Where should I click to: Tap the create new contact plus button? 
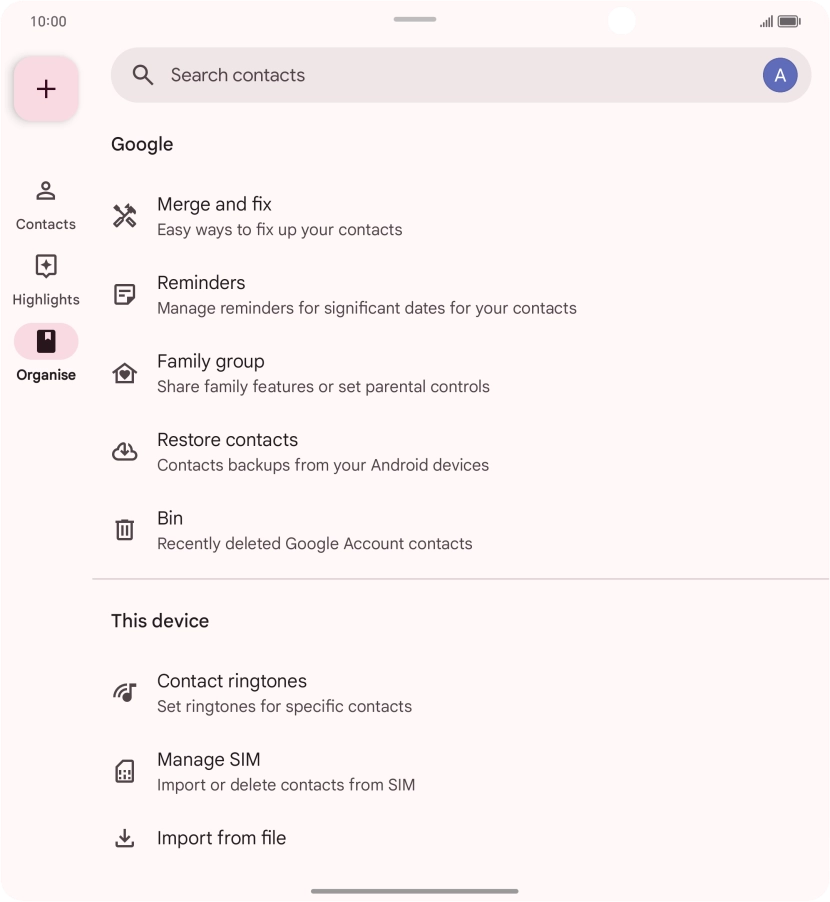tap(46, 89)
